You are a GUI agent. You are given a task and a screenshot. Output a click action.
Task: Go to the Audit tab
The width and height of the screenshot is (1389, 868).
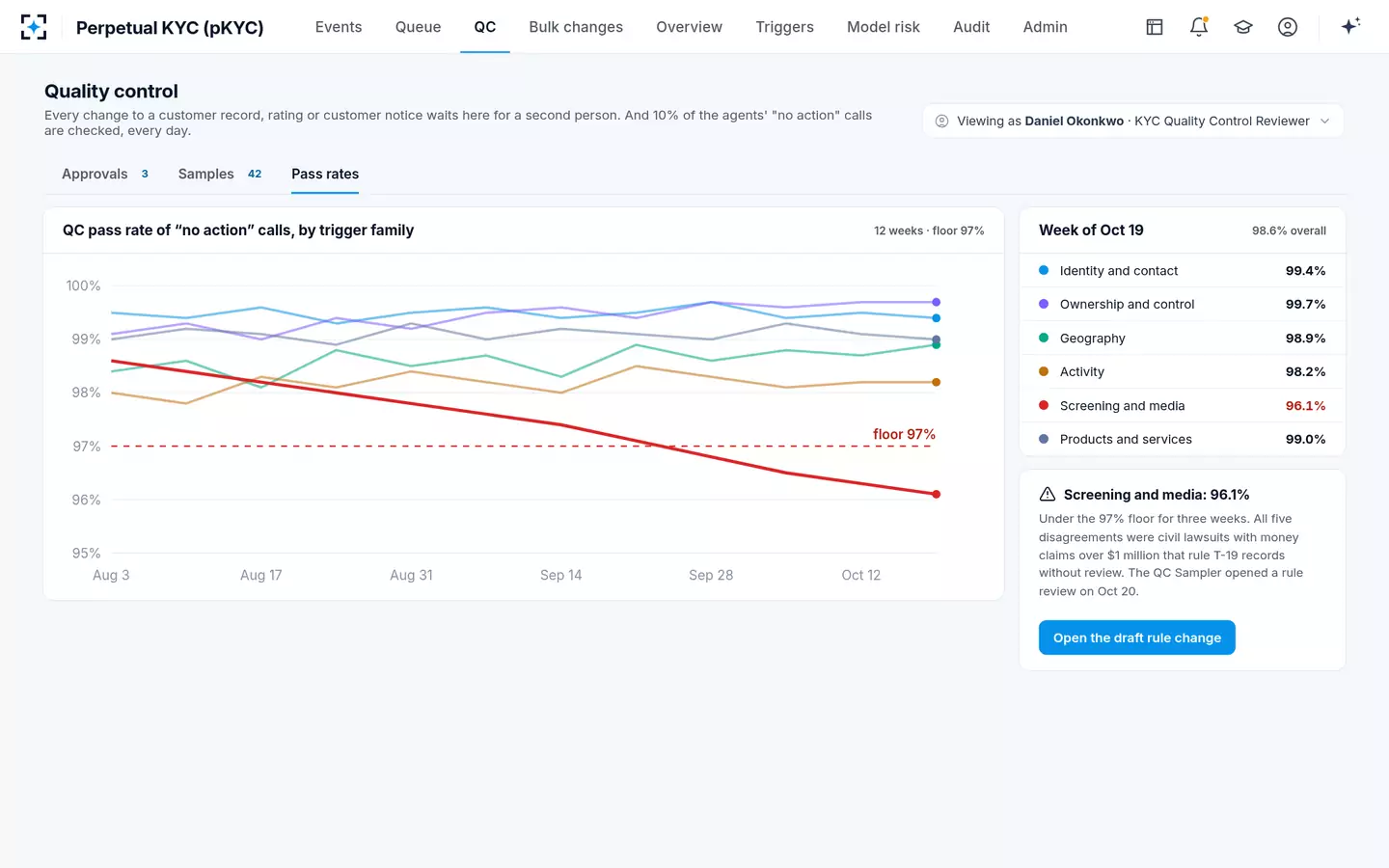[x=971, y=27]
